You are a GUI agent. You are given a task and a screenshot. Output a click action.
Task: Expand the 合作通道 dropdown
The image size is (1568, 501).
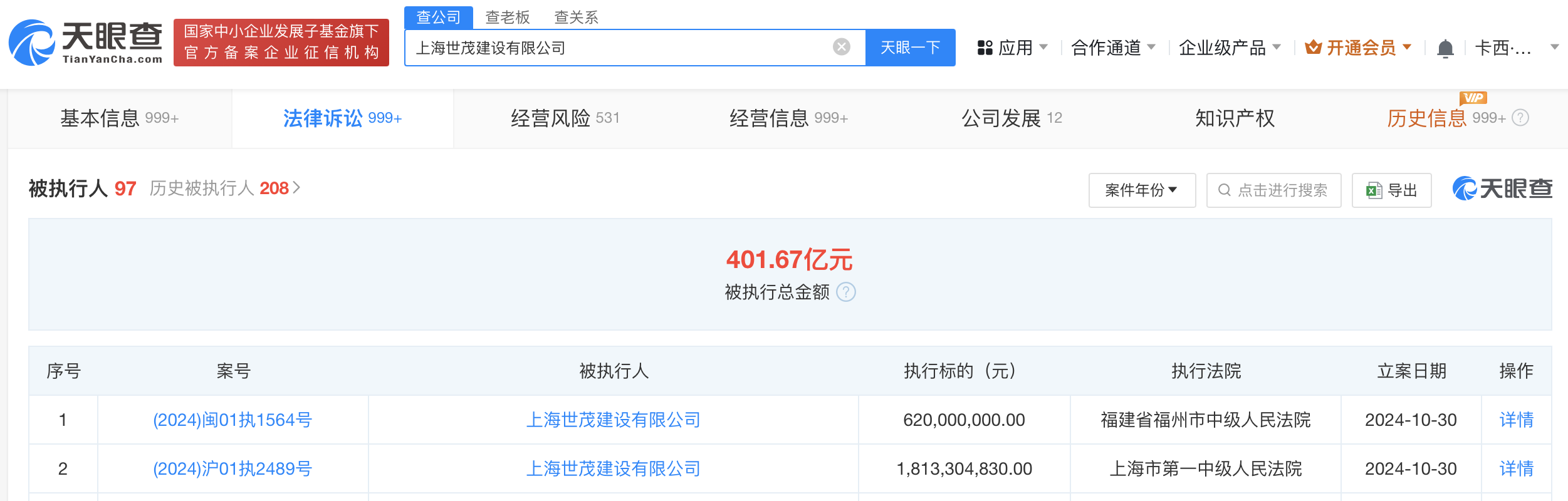coord(1151,47)
